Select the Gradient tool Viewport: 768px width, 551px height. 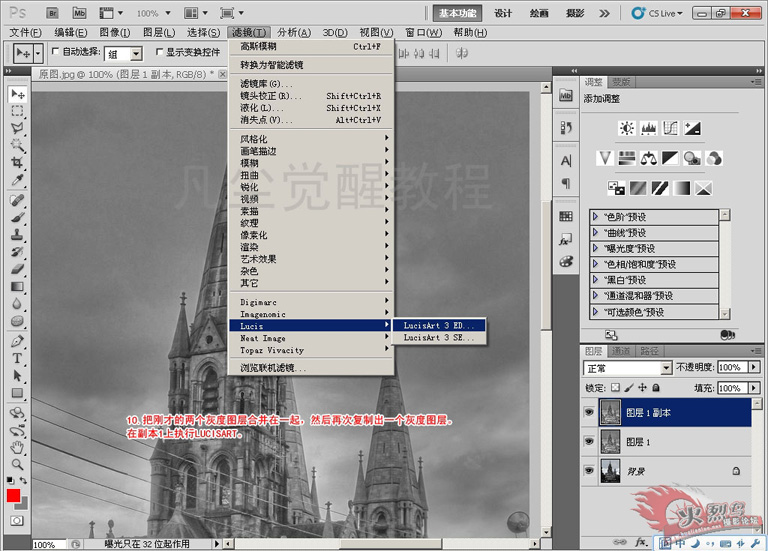18,287
